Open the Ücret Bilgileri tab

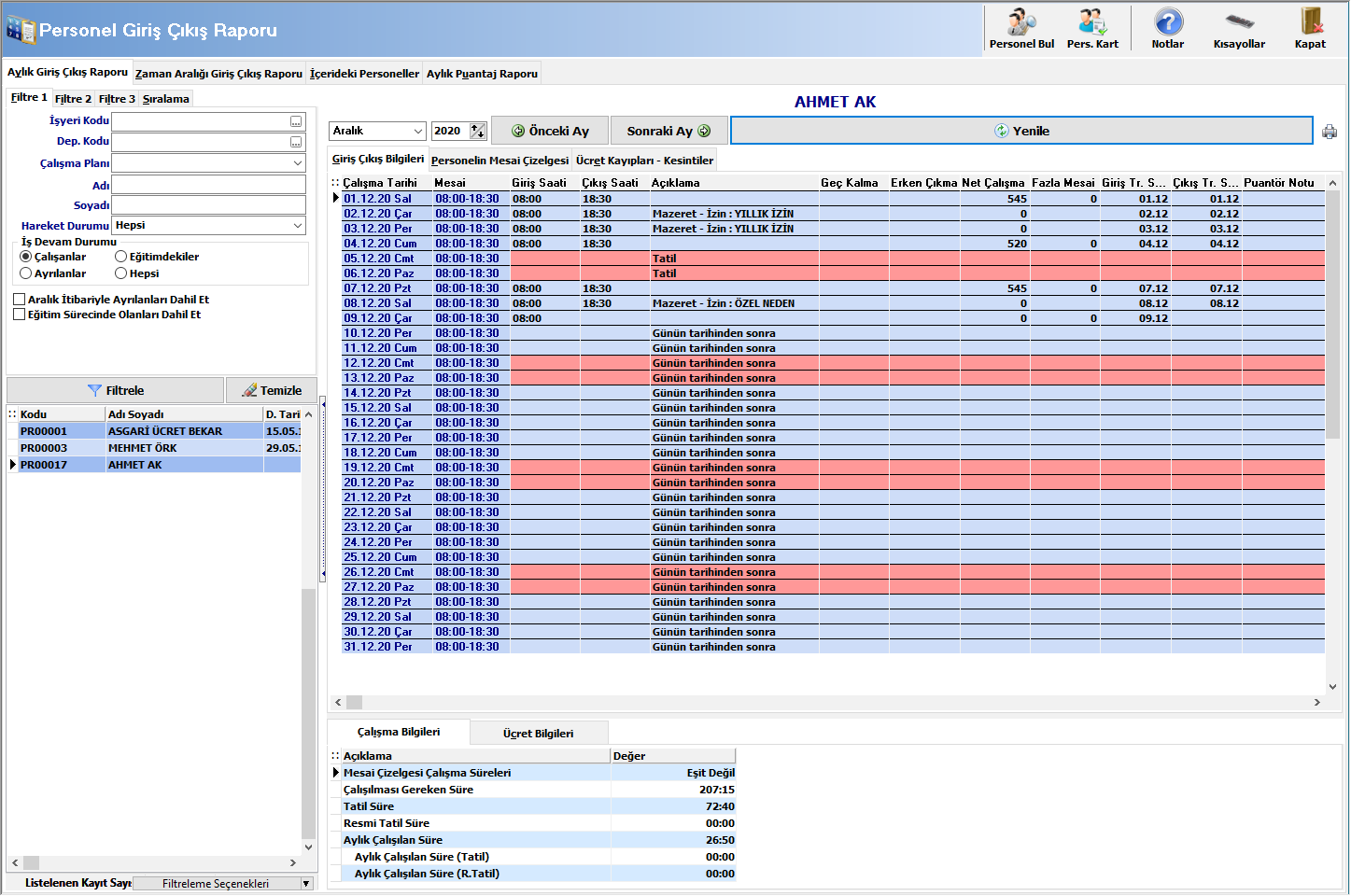pos(539,734)
